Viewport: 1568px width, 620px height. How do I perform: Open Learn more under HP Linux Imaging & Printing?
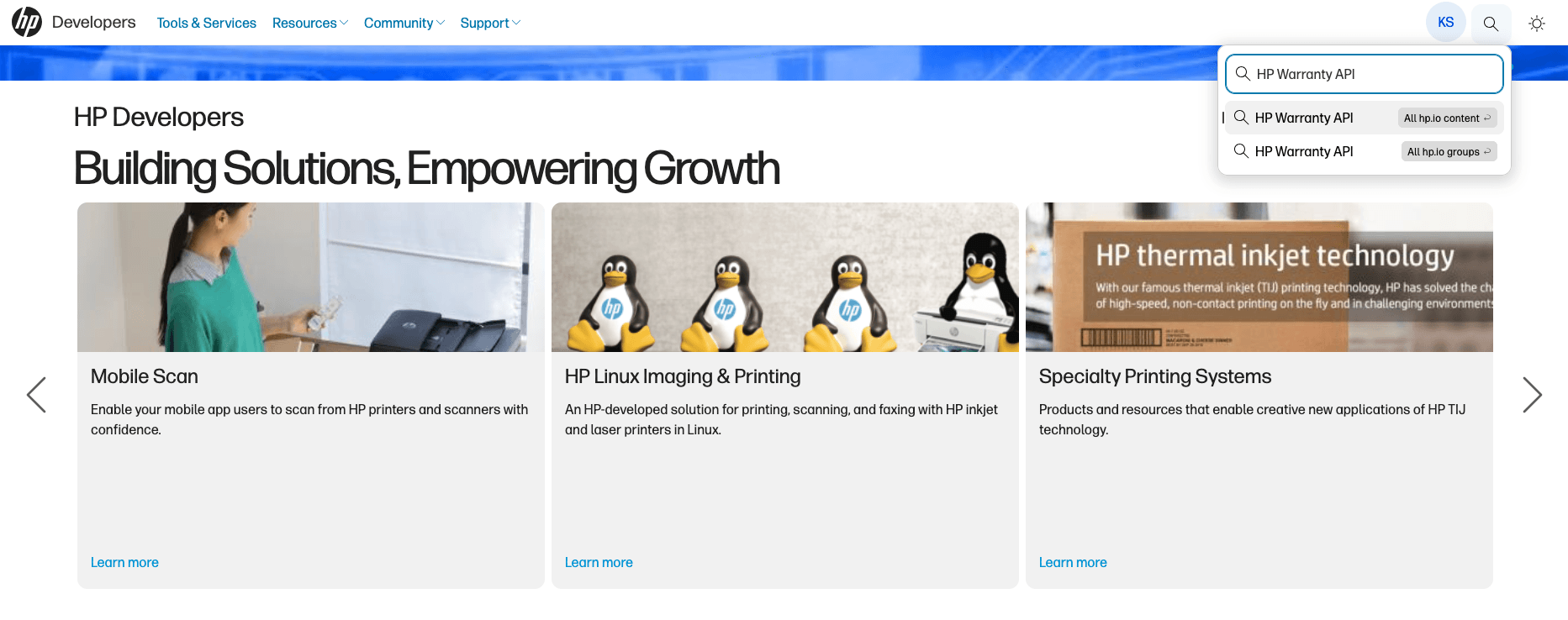coord(599,563)
